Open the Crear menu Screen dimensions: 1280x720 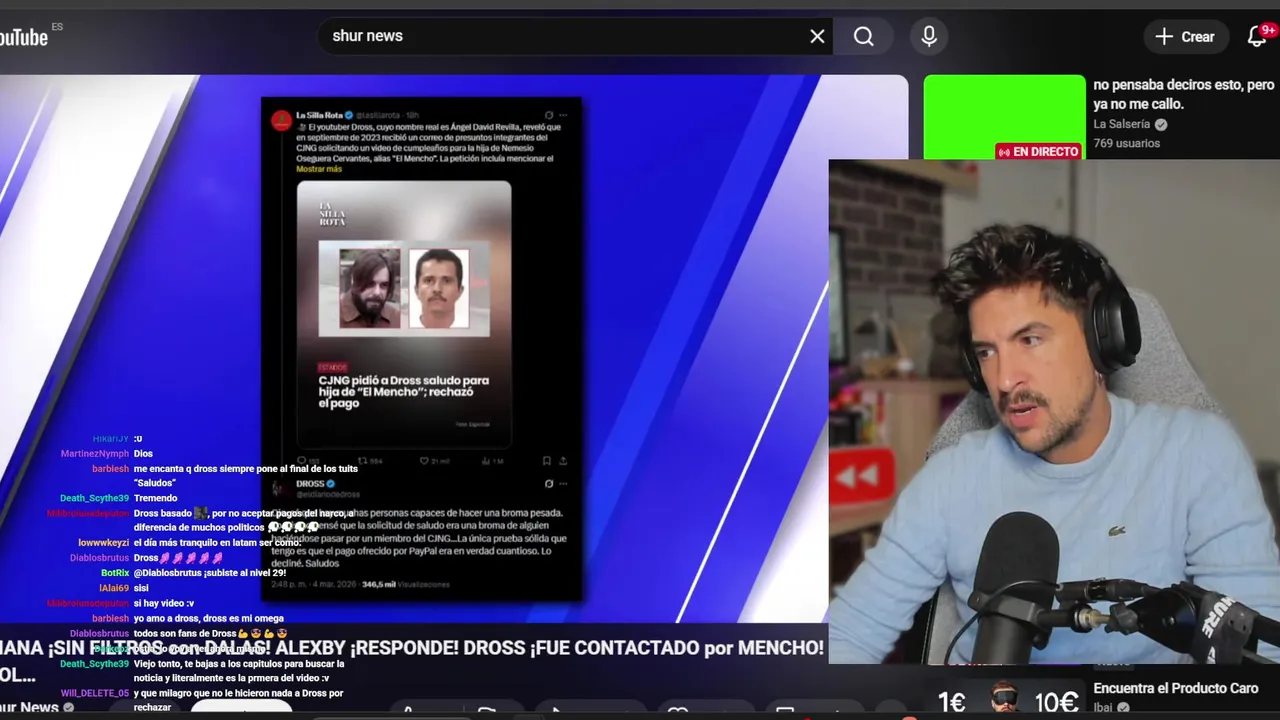tap(1185, 36)
